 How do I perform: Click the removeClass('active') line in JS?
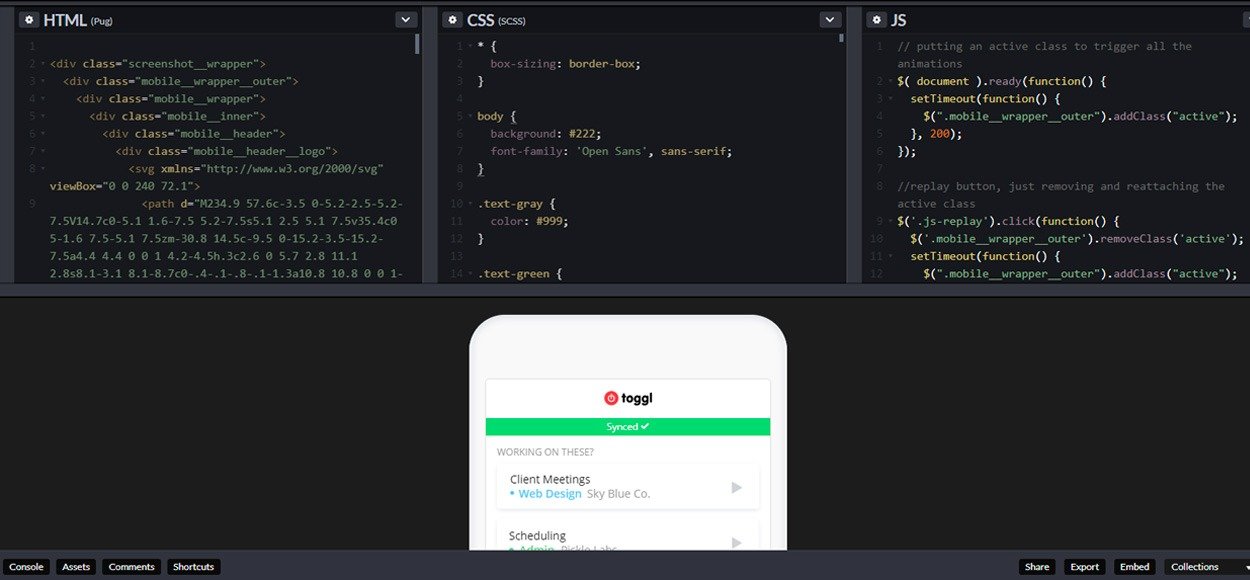tap(1077, 238)
